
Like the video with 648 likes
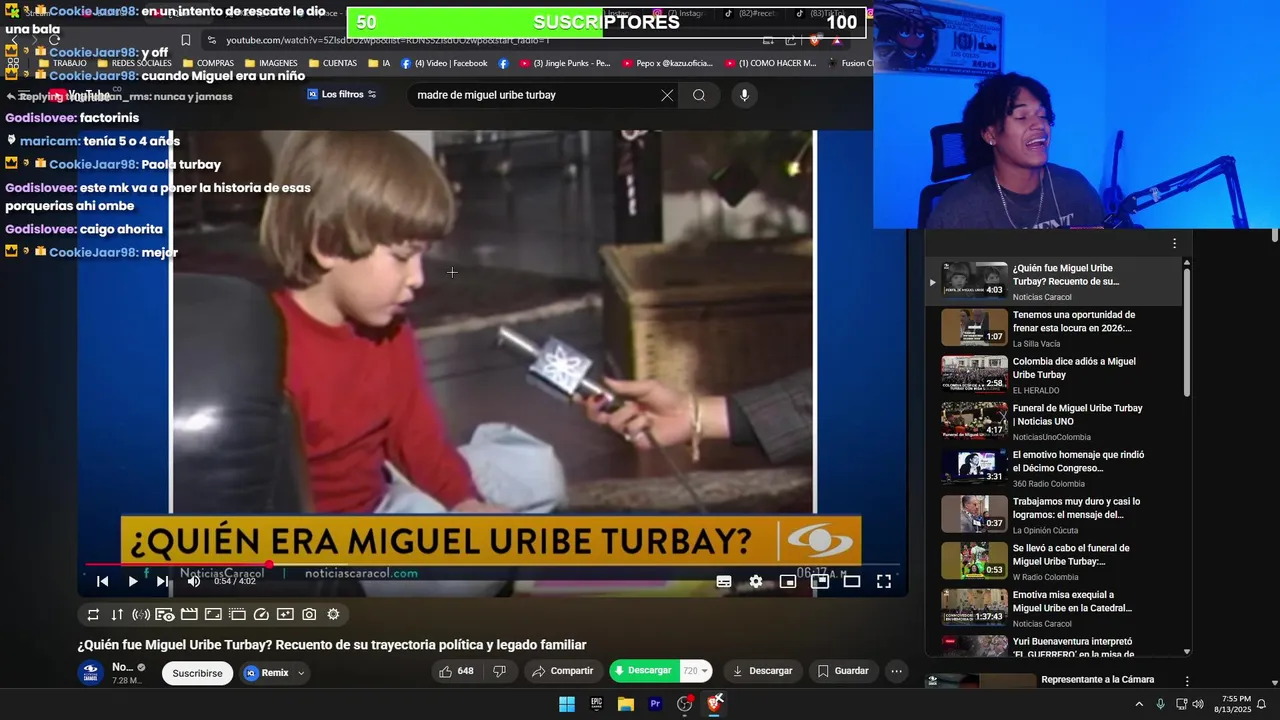click(x=456, y=671)
